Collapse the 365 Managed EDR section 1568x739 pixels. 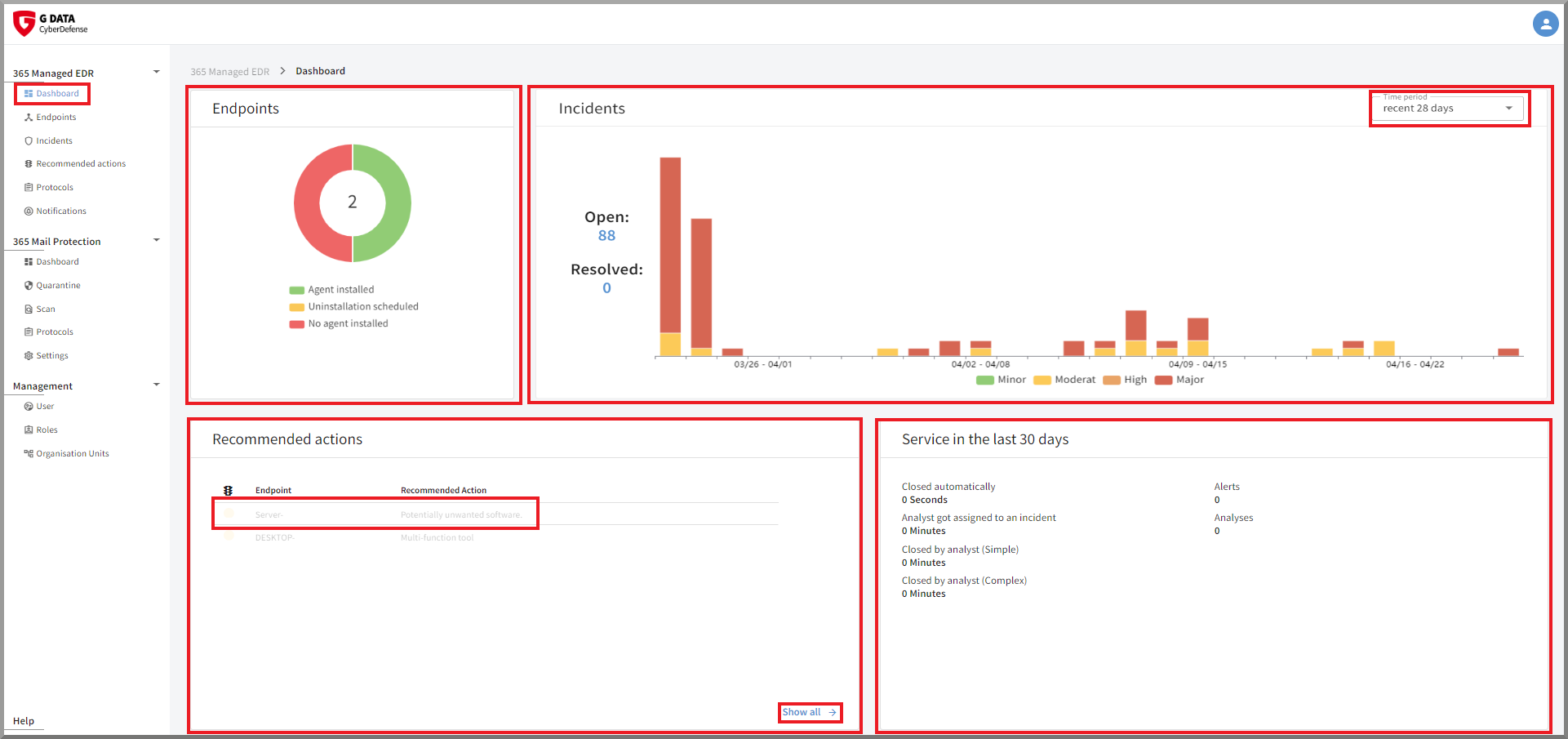(x=156, y=72)
